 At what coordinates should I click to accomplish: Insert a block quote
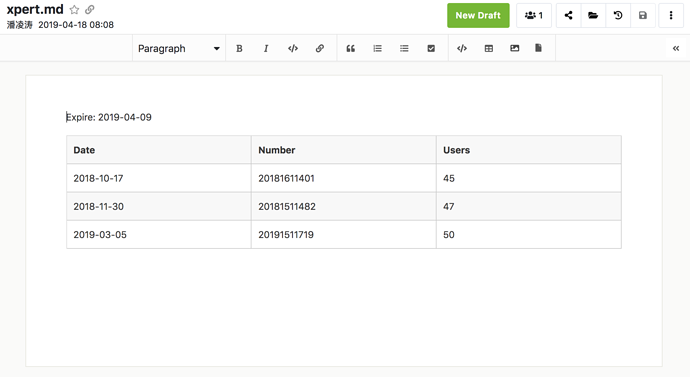tap(351, 48)
